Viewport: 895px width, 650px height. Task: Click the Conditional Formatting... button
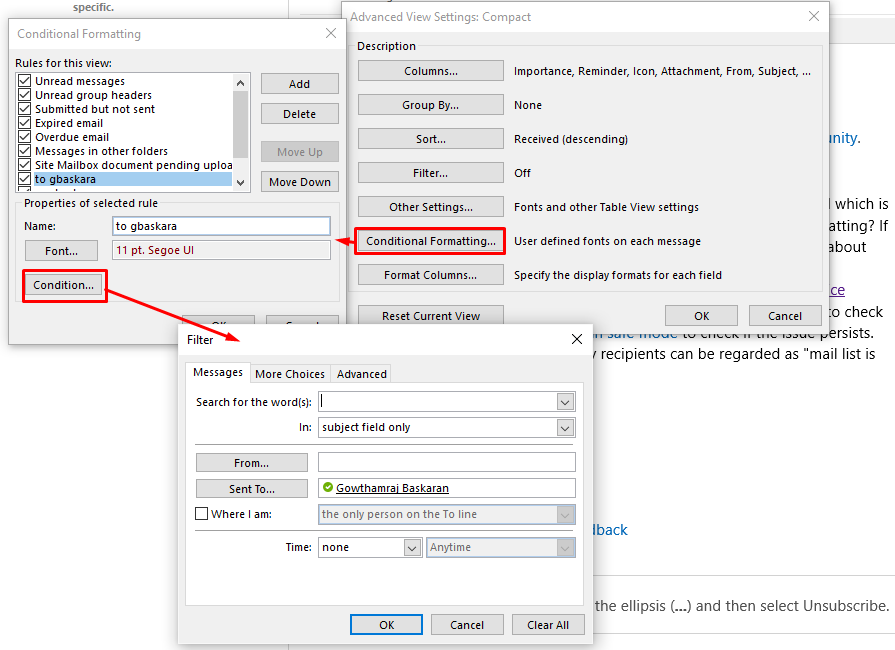tap(431, 241)
